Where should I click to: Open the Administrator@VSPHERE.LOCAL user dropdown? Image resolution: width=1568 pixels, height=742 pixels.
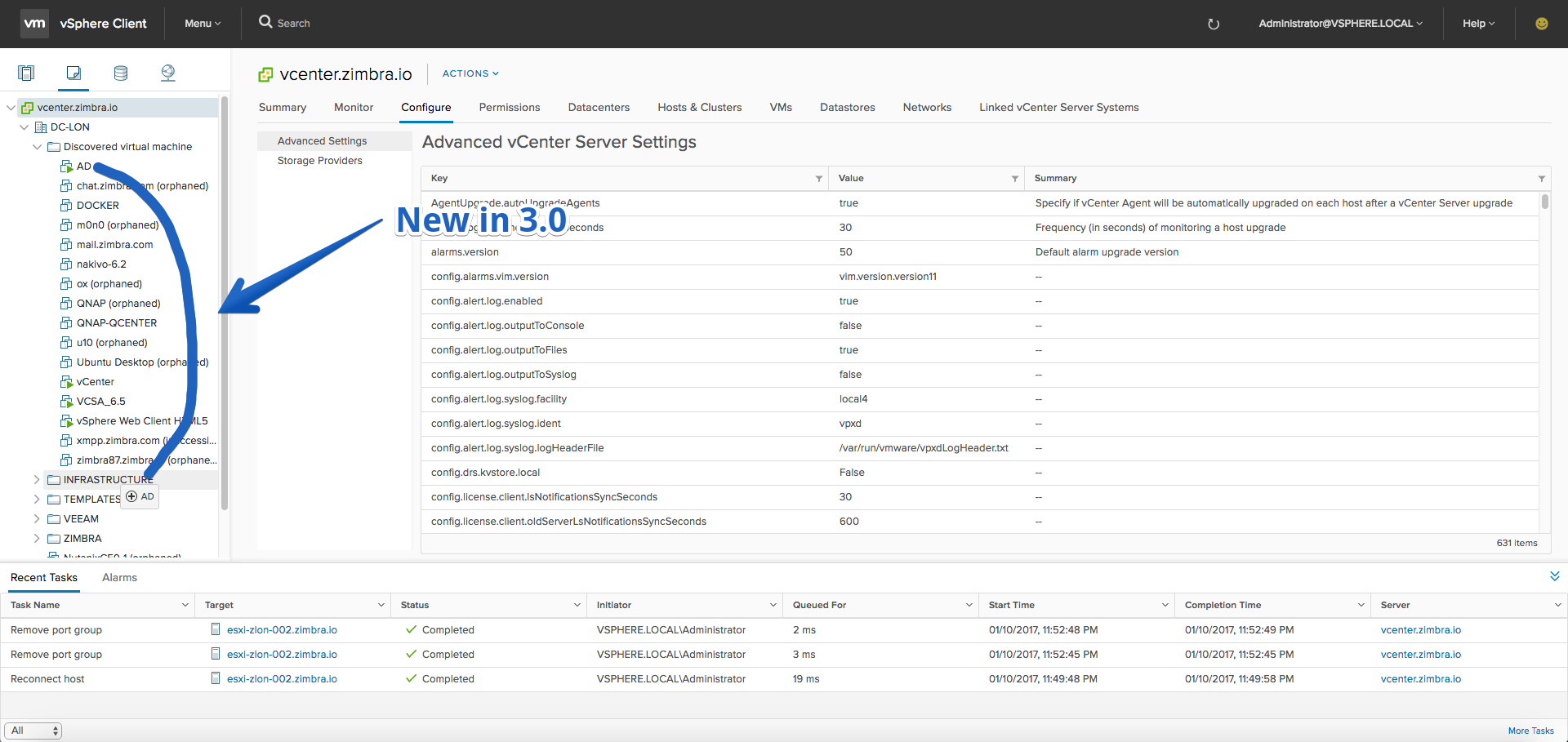click(x=1340, y=24)
